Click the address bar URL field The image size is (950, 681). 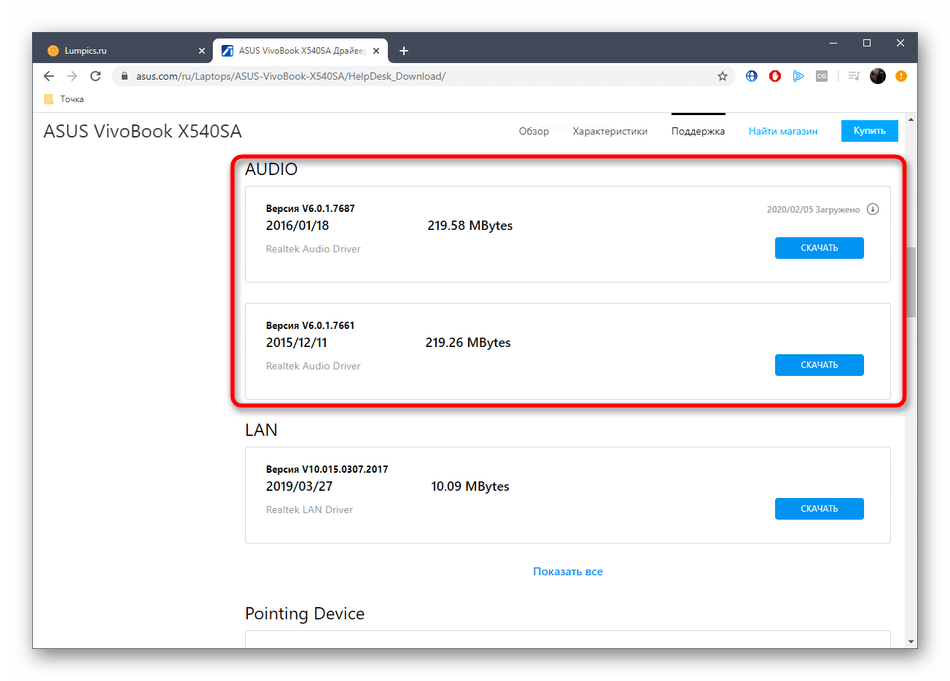(x=400, y=76)
